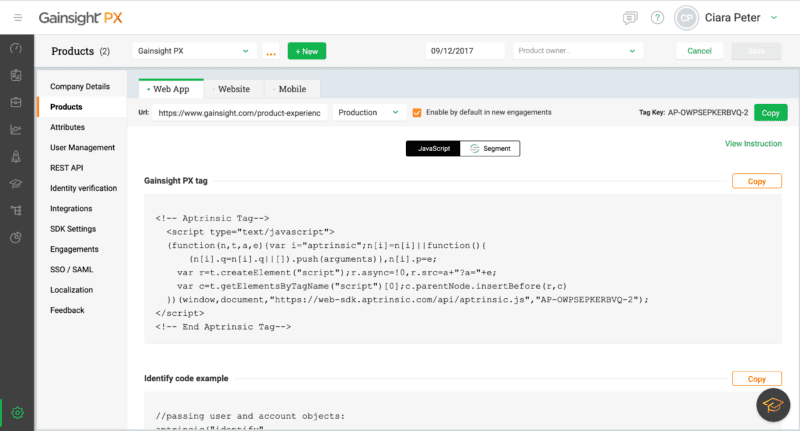
Task: Click the briefcase icon in left sidebar
Action: point(16,102)
